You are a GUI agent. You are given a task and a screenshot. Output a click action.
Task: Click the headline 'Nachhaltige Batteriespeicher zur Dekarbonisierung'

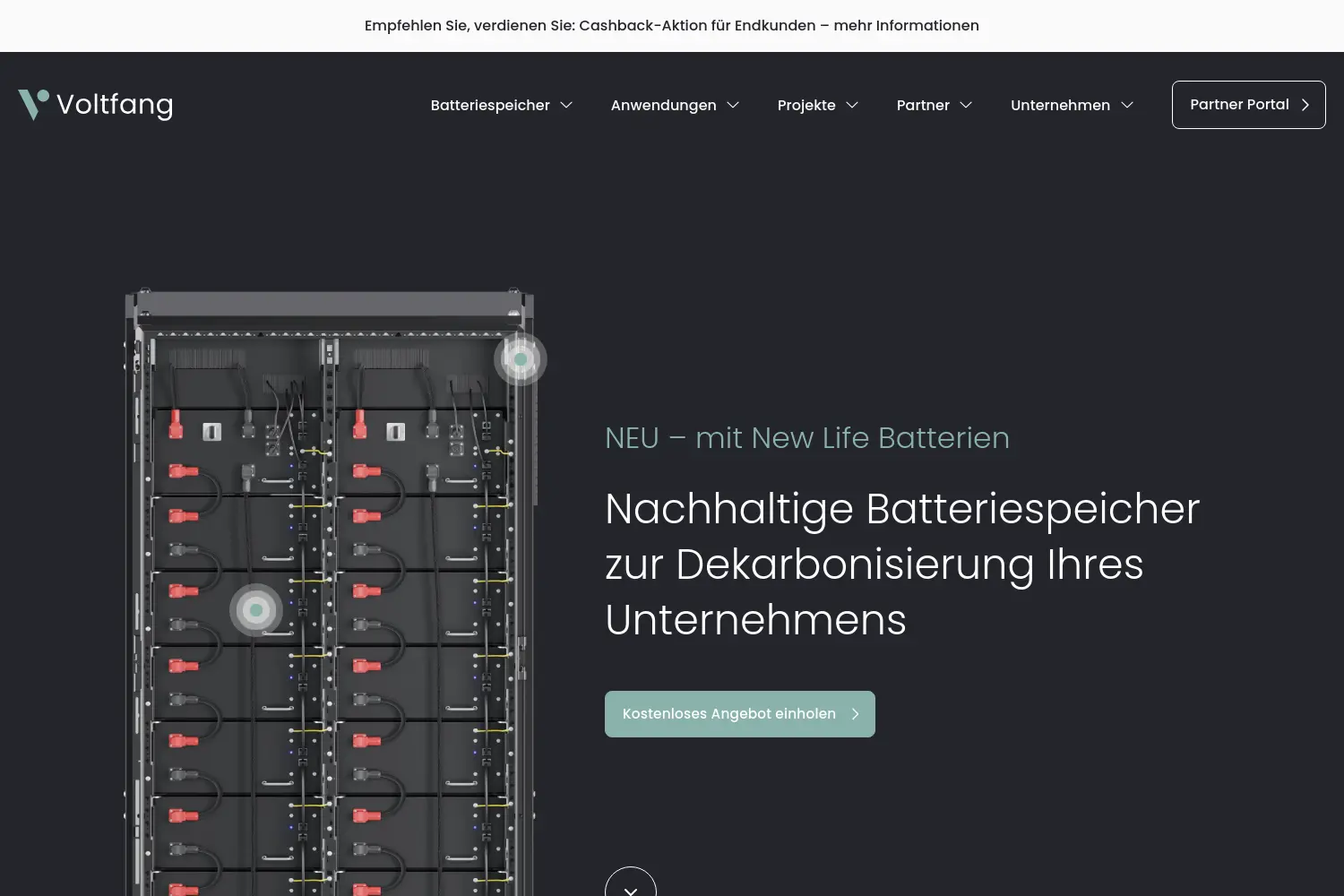902,564
